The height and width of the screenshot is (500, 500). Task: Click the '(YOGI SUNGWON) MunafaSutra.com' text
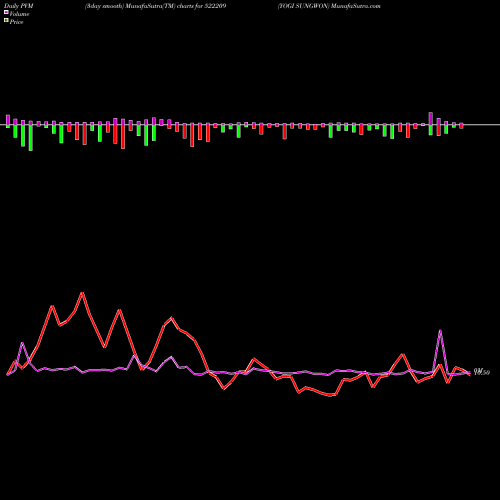pyautogui.click(x=329, y=6)
